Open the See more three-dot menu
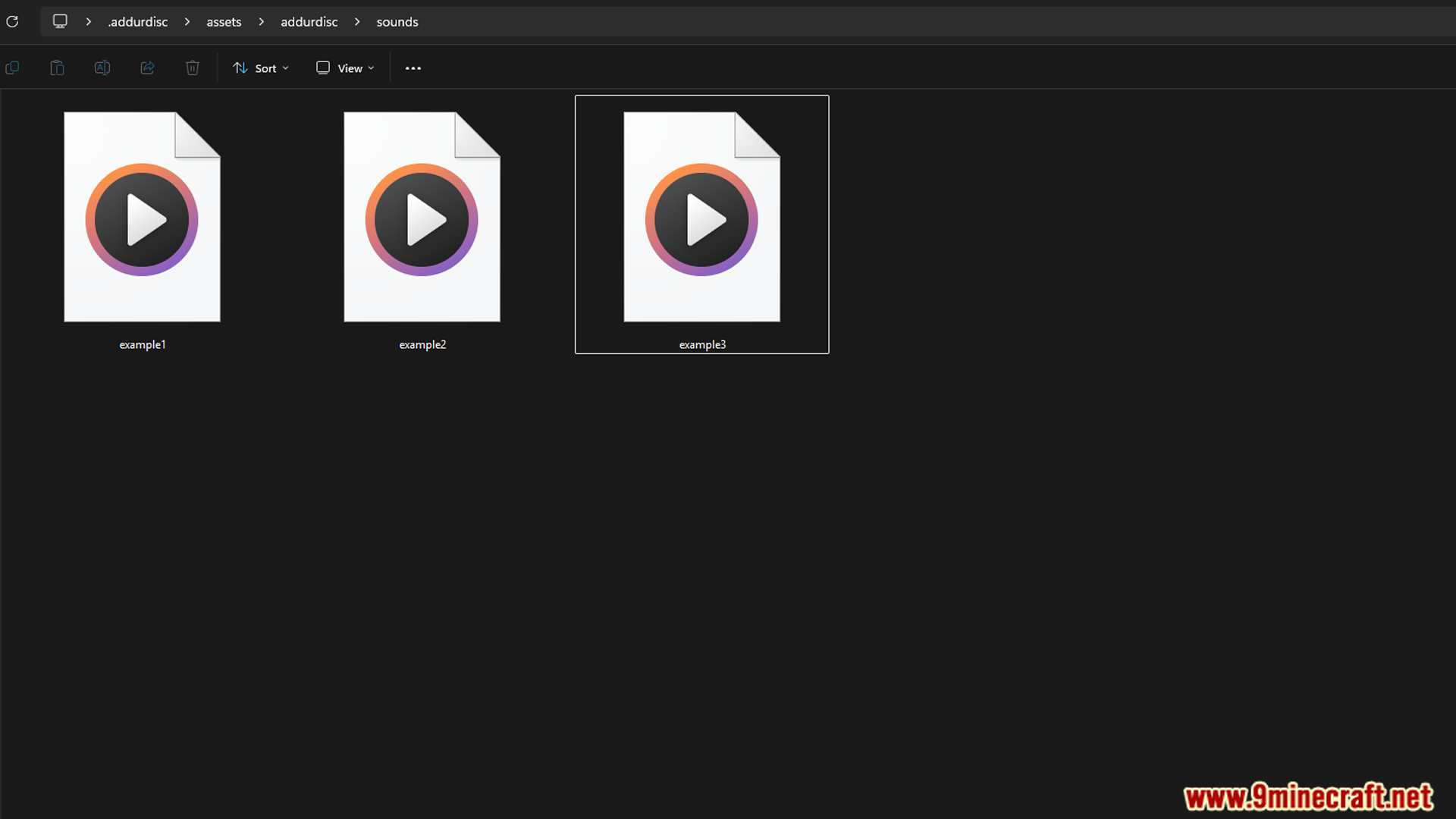Image resolution: width=1456 pixels, height=819 pixels. [413, 68]
